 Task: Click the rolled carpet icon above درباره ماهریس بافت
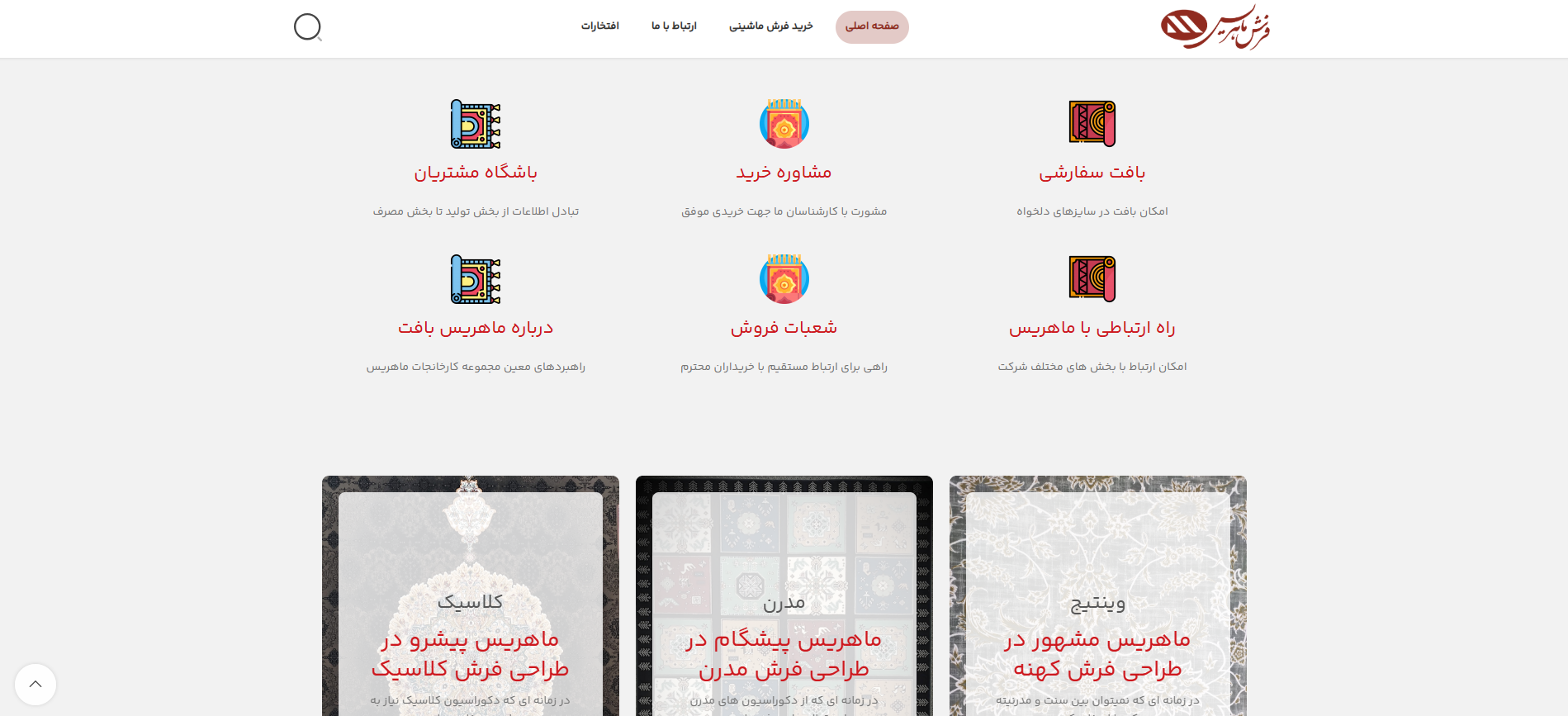point(476,279)
